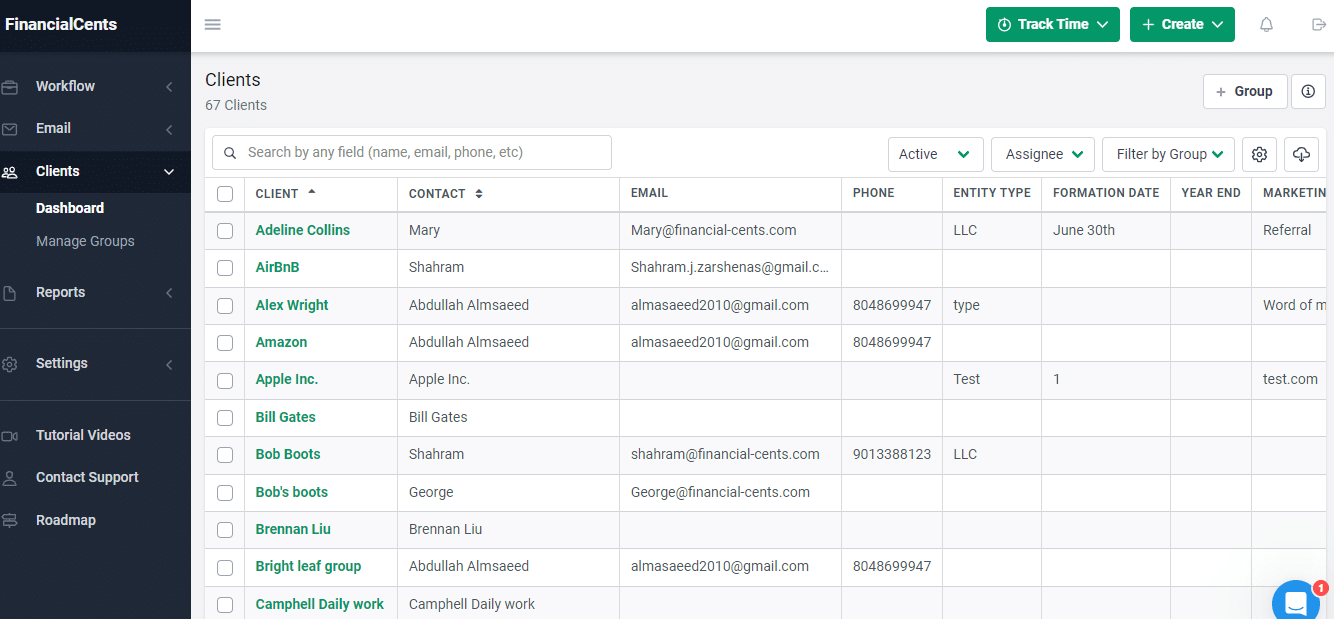
Task: Click the 67 Clients count text
Action: [236, 105]
